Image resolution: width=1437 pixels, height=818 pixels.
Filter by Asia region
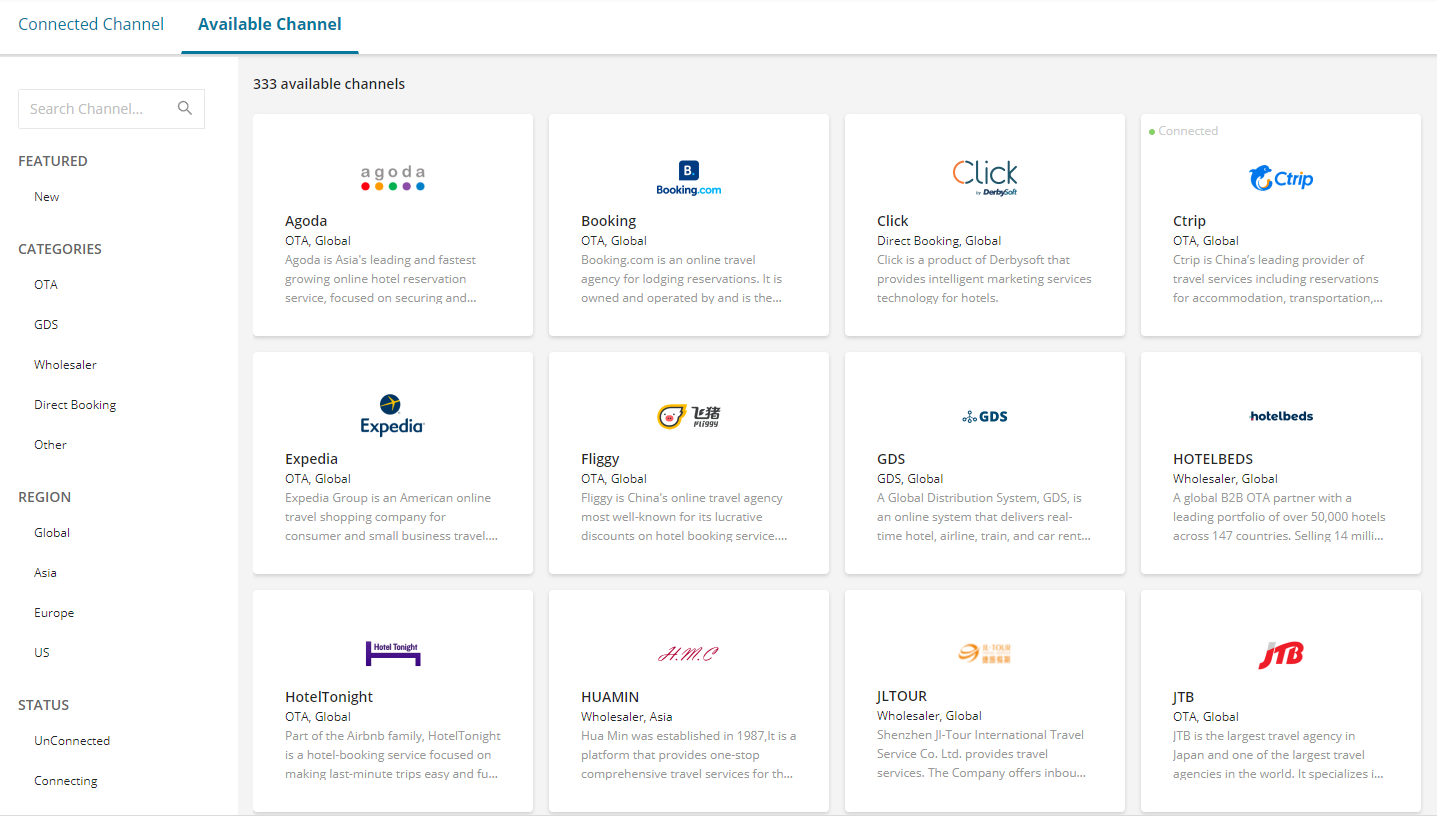click(x=45, y=573)
